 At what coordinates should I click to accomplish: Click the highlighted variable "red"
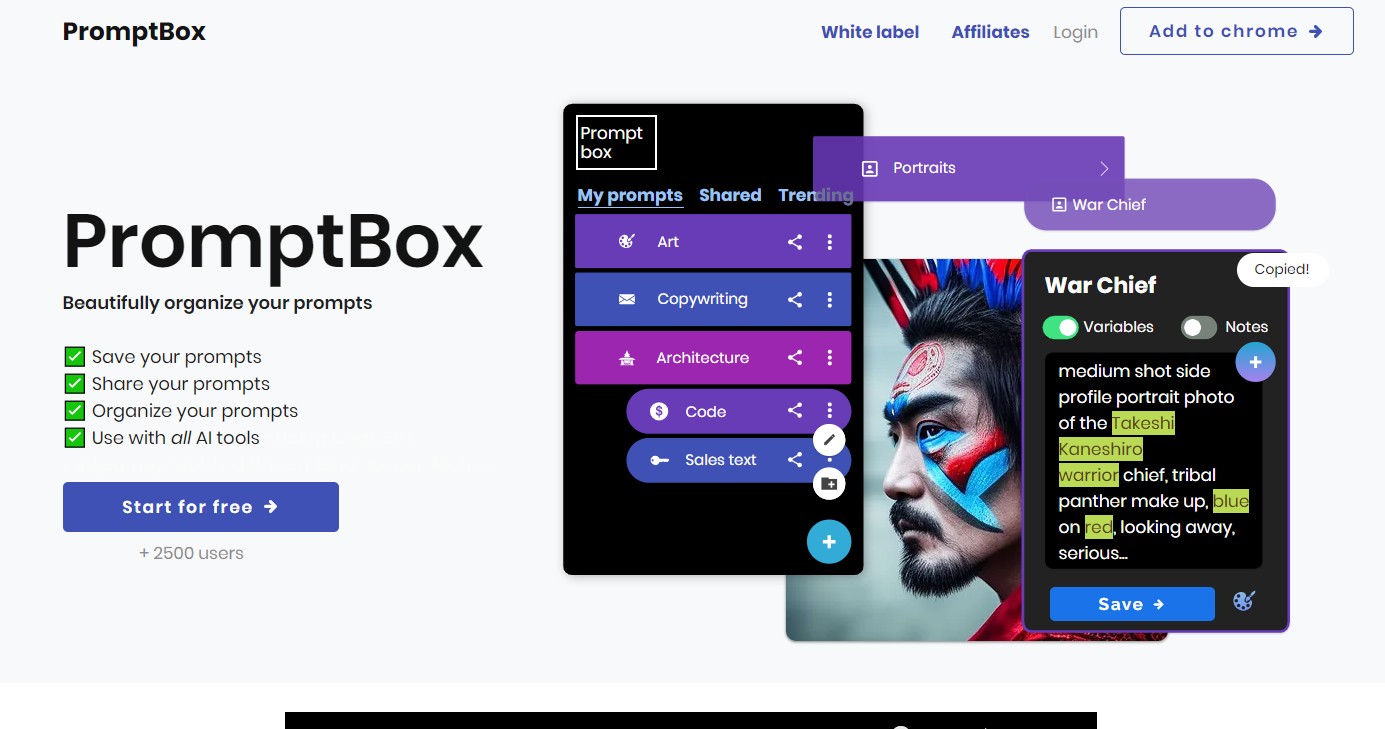1099,527
